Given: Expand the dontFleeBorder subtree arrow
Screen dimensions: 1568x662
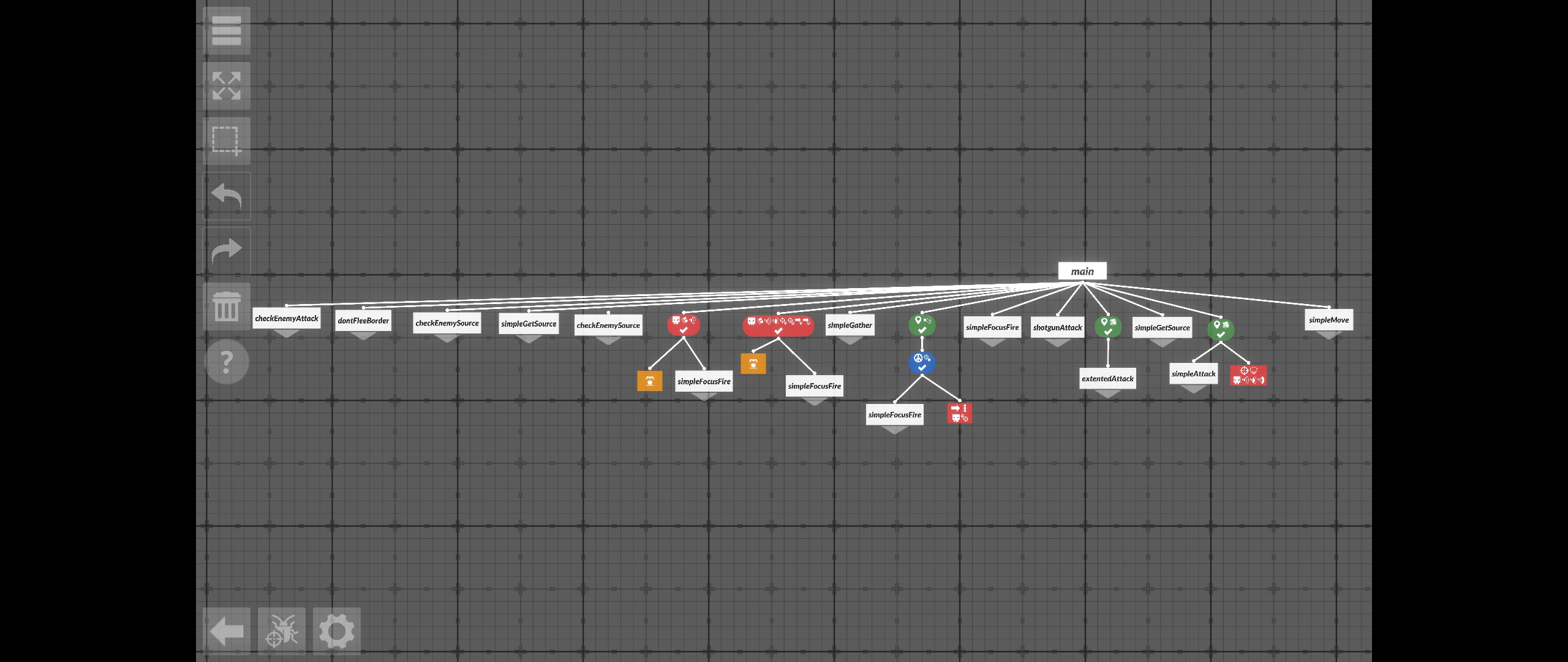Looking at the screenshot, I should (363, 336).
